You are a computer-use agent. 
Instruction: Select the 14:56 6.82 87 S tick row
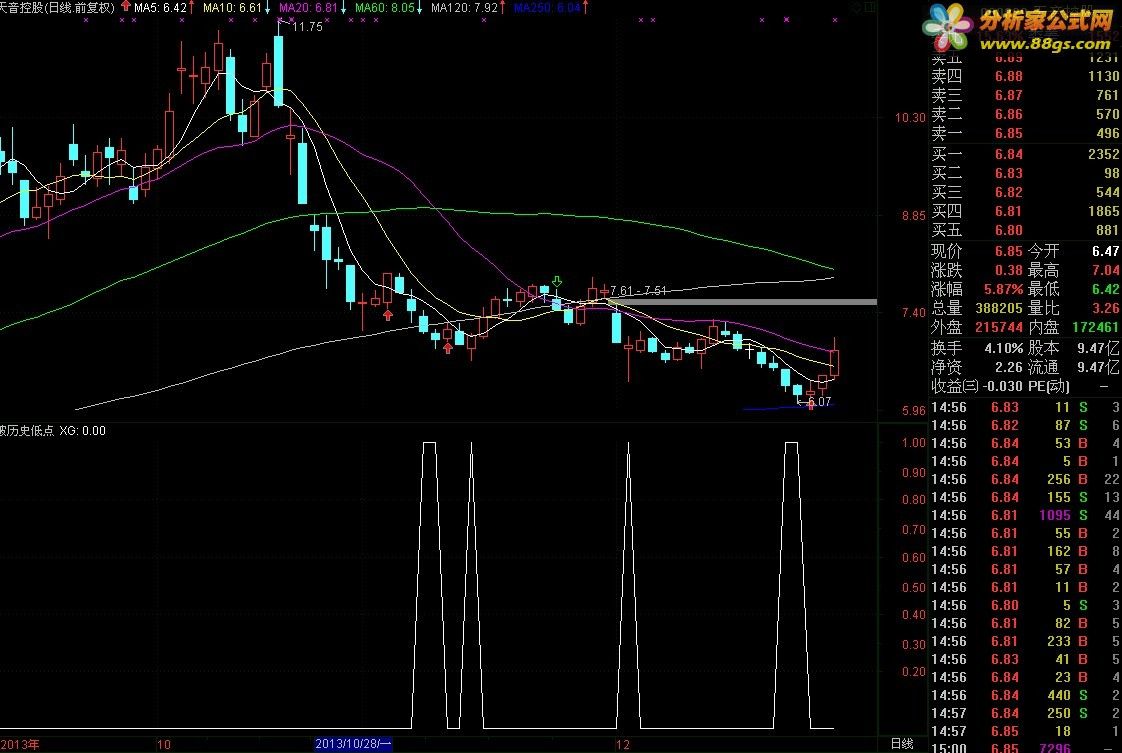pyautogui.click(x=1025, y=425)
